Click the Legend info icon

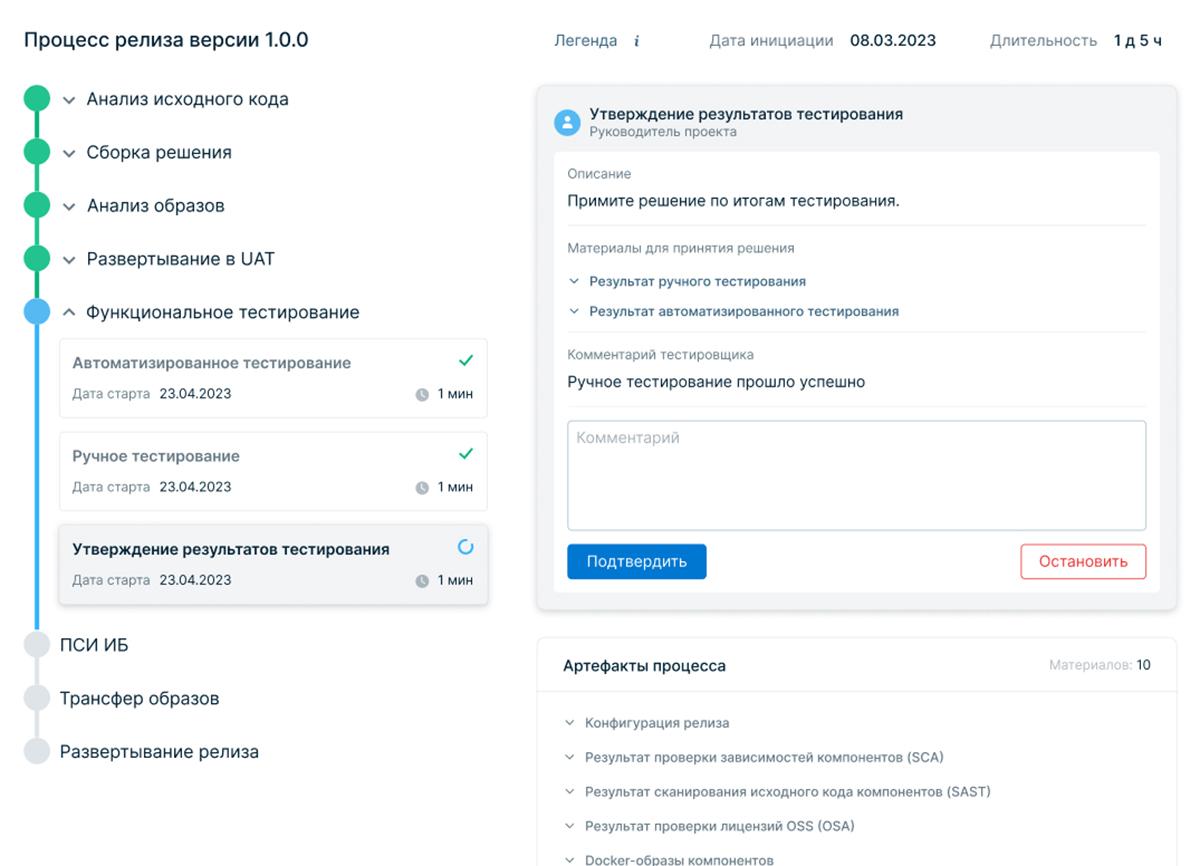[x=637, y=42]
